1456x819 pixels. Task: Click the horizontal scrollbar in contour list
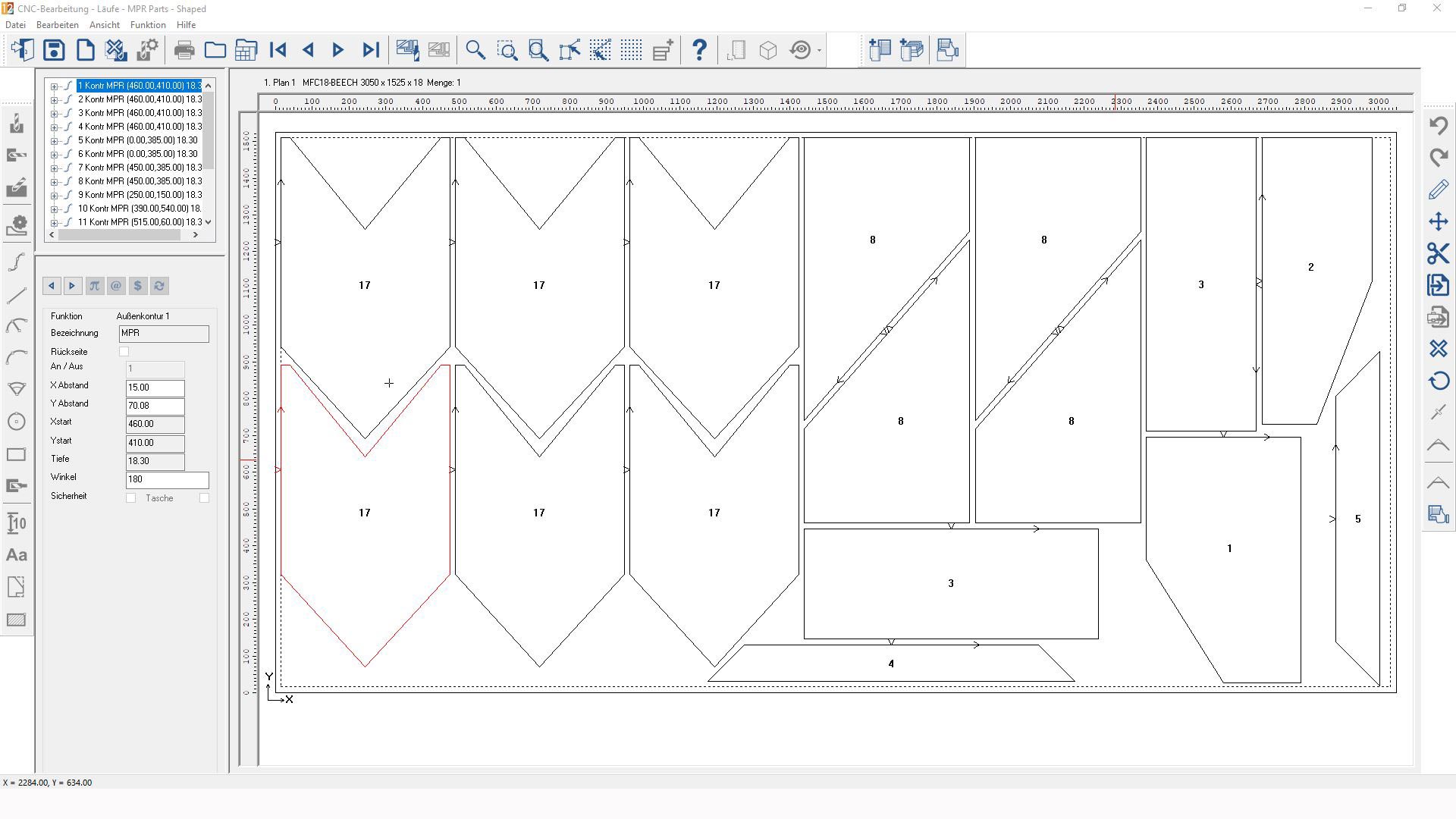(x=119, y=235)
